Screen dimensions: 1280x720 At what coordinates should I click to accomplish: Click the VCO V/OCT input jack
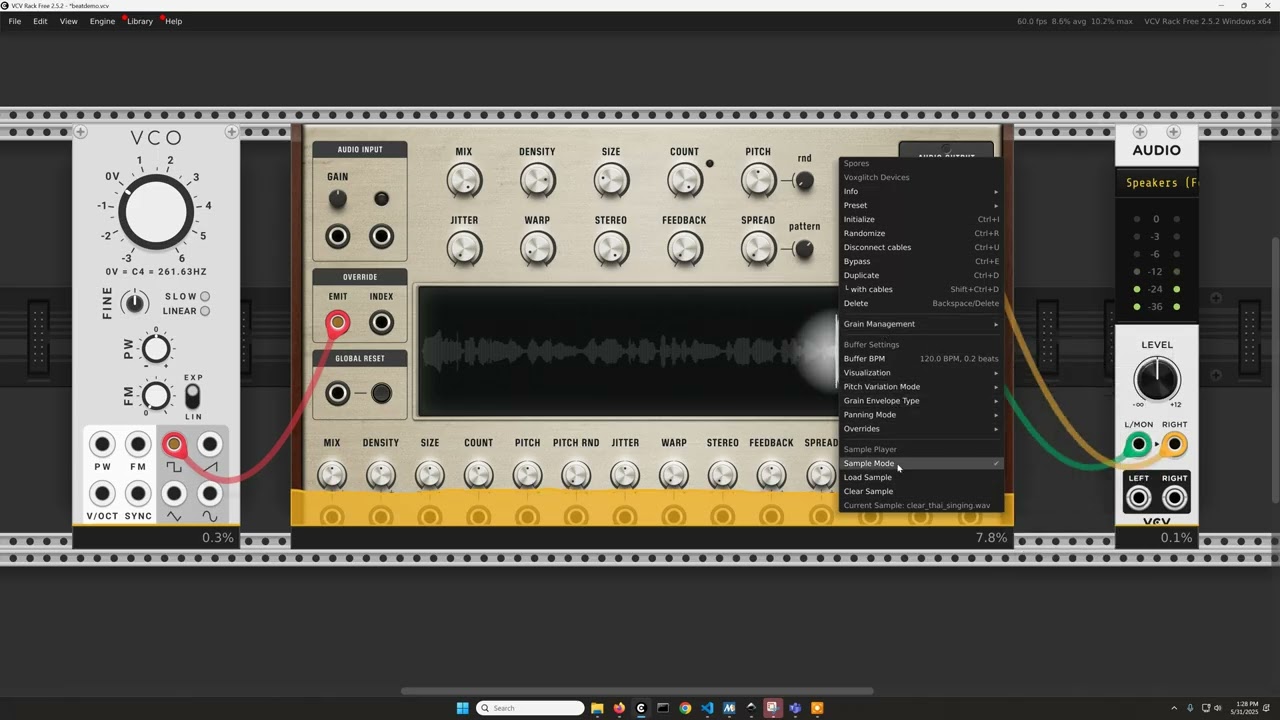102,493
